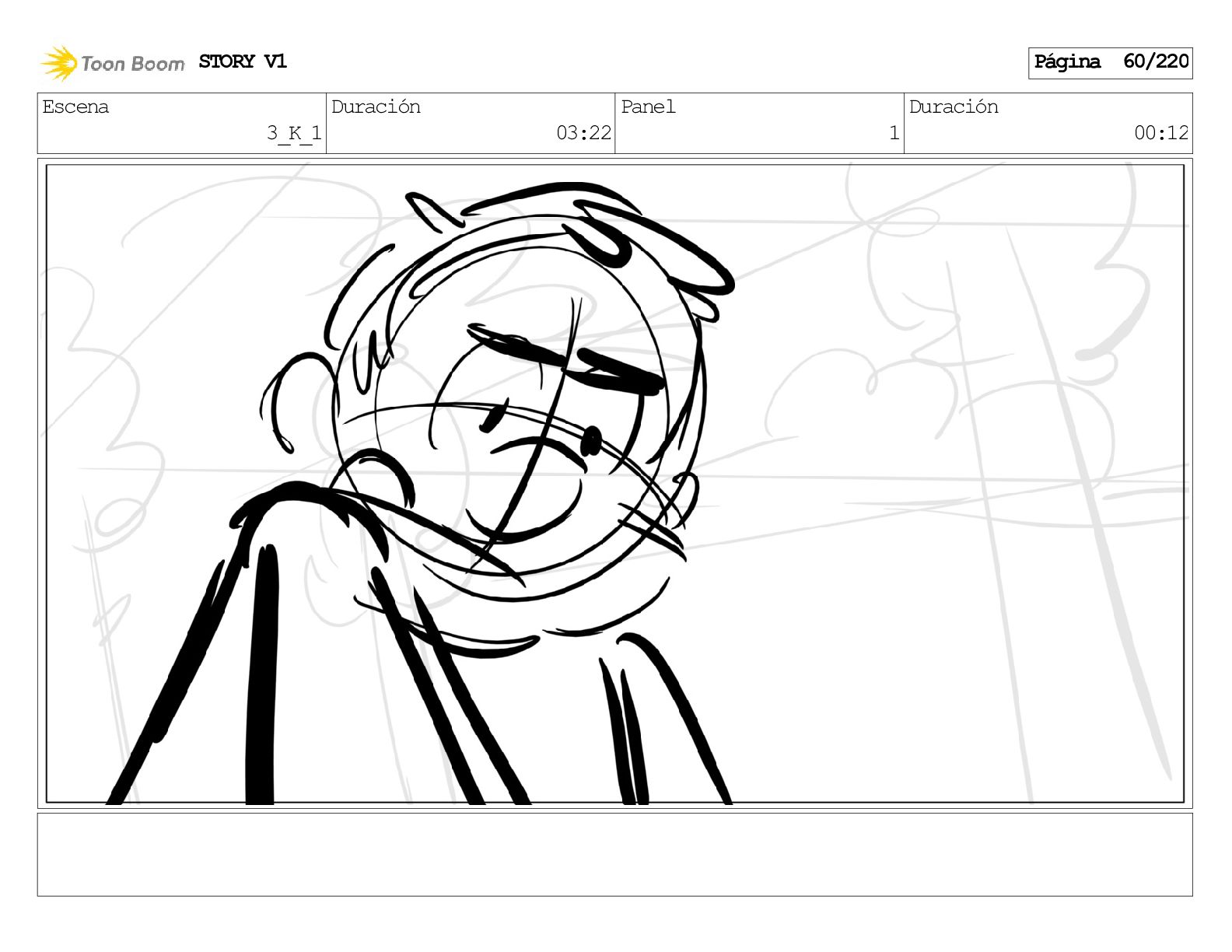The height and width of the screenshot is (952, 1232).
Task: Click the 'STORY V1' title text
Action: pos(243,61)
